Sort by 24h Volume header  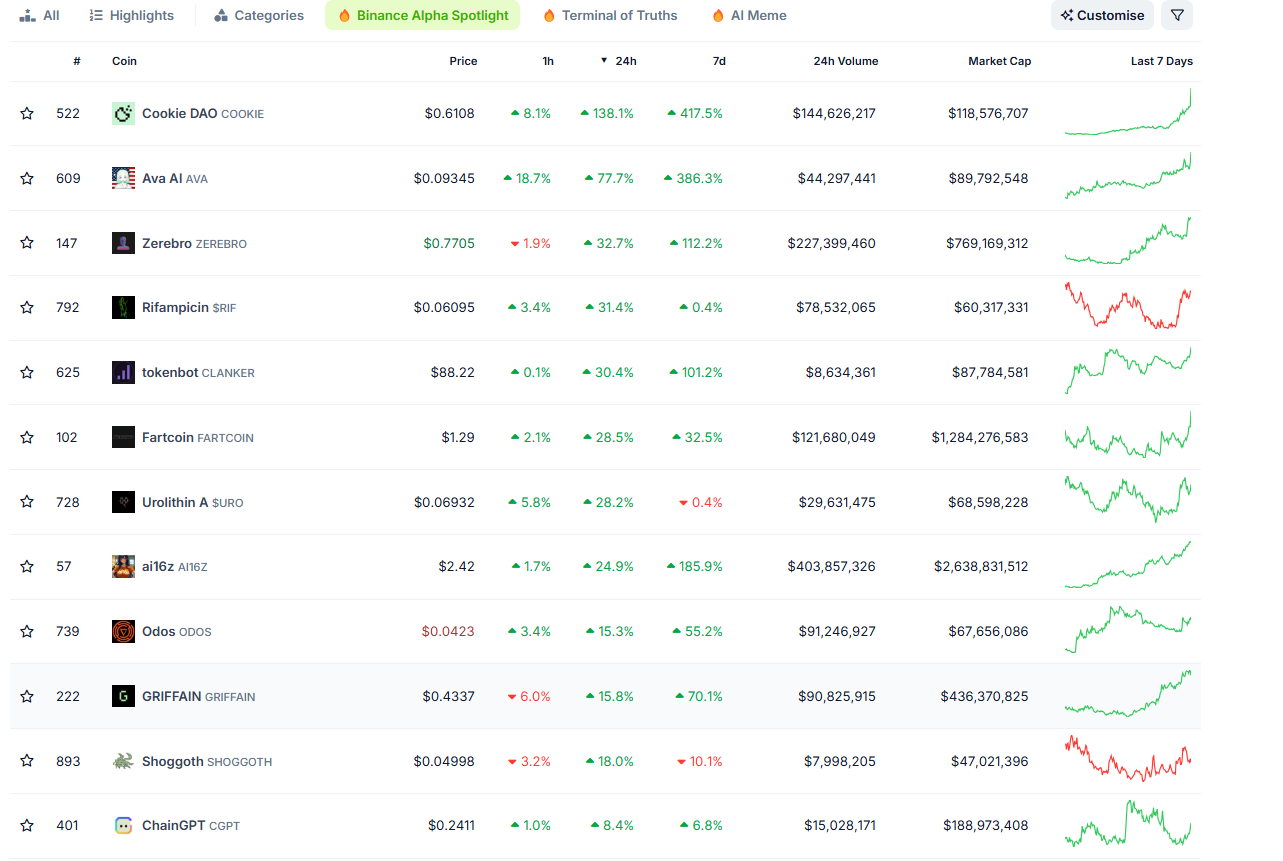coord(845,61)
